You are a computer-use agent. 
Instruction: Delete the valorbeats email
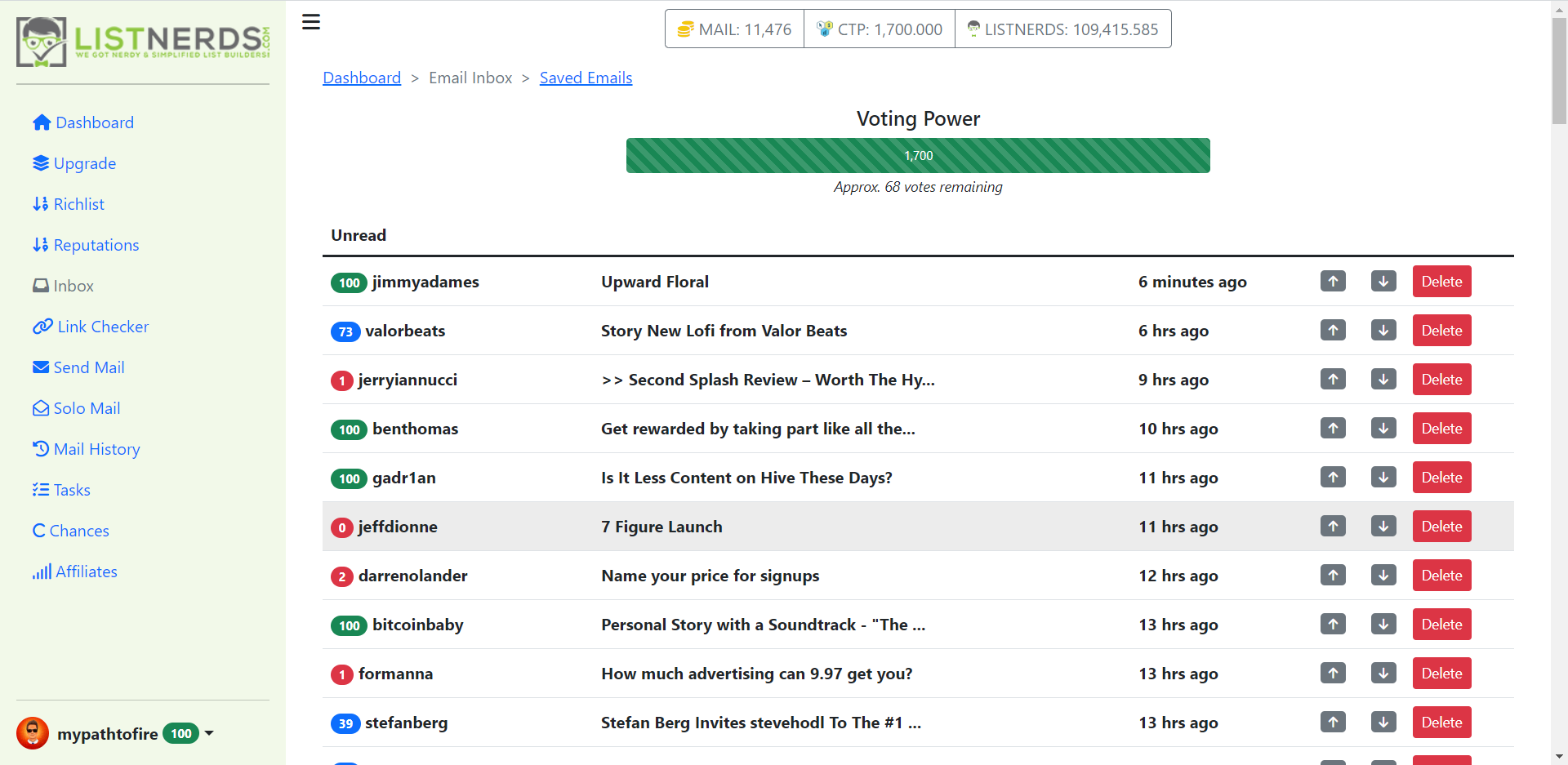[x=1442, y=331]
